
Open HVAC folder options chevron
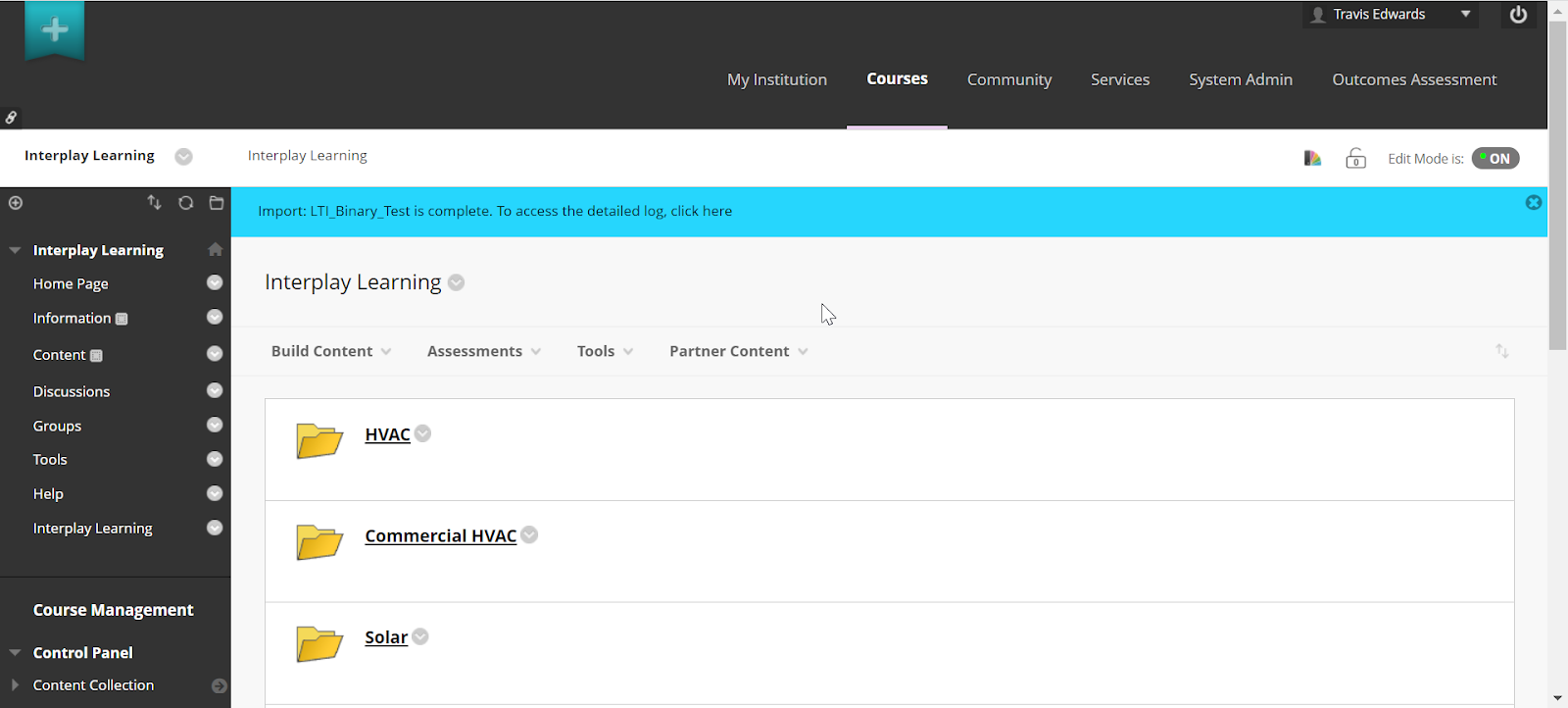(422, 433)
